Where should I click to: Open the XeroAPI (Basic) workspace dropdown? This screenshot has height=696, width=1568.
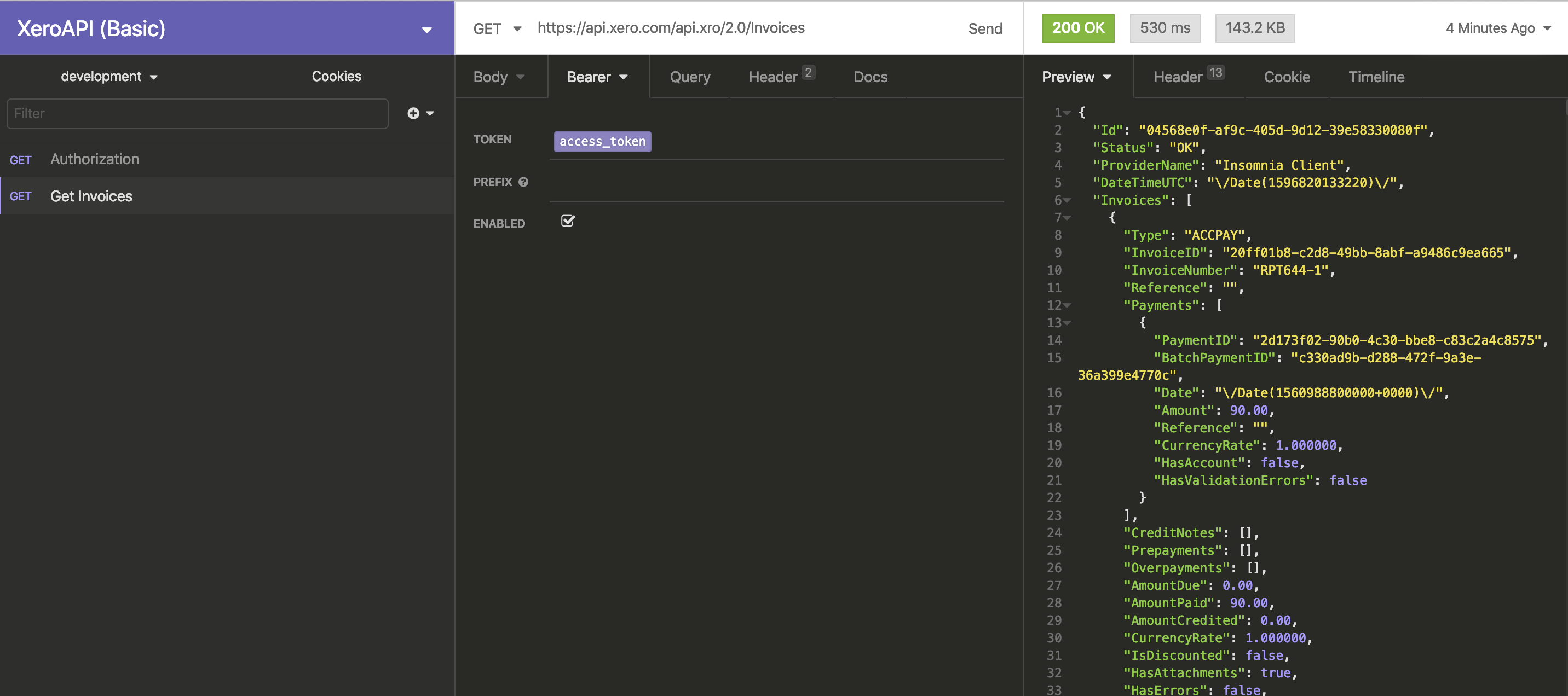pos(426,29)
